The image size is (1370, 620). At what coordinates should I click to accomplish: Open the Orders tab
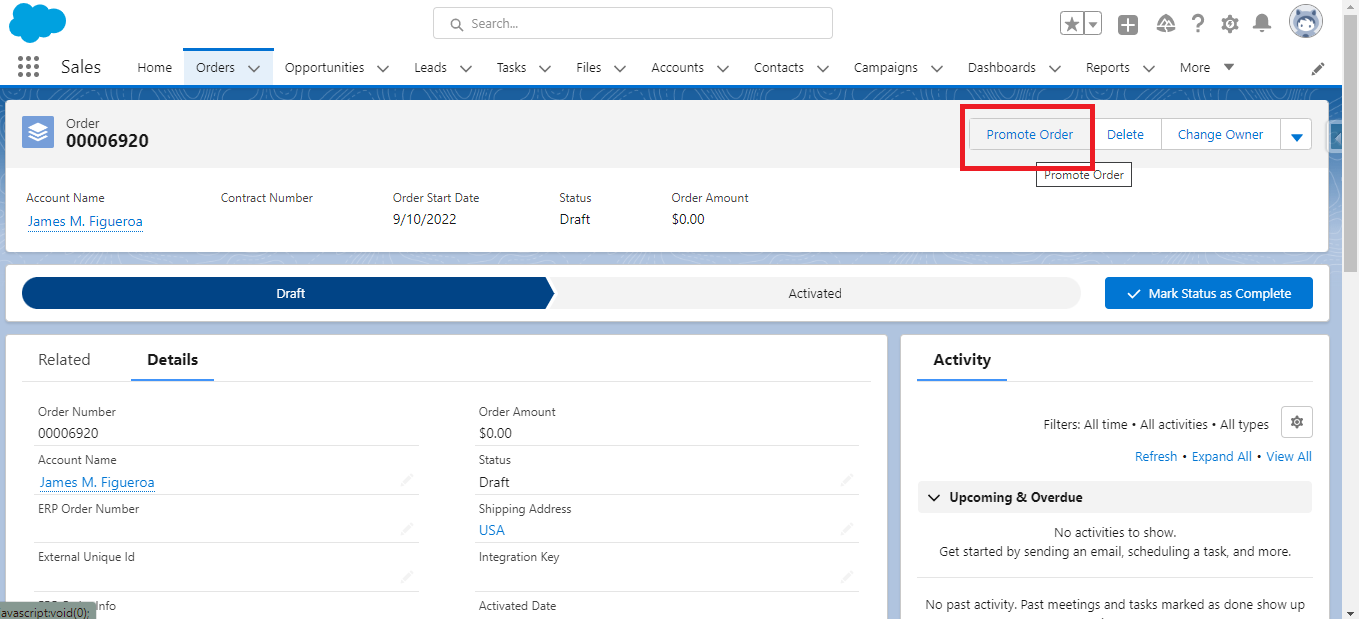pos(215,67)
